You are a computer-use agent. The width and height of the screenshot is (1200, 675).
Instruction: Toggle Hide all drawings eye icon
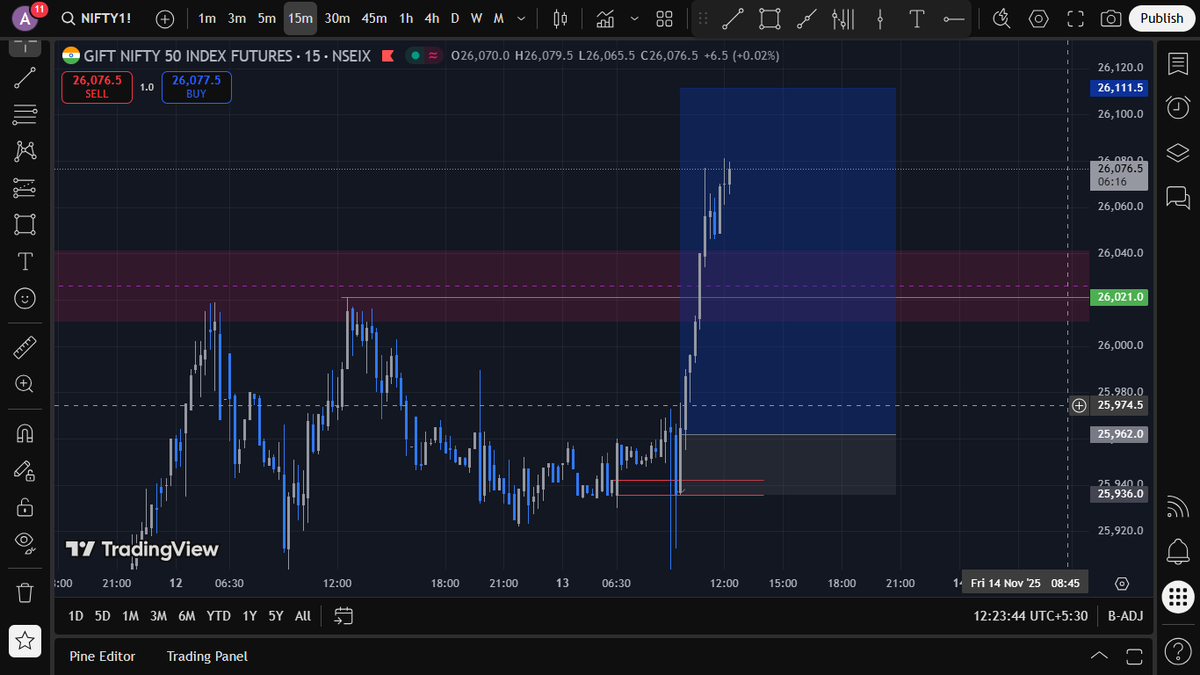click(x=25, y=543)
